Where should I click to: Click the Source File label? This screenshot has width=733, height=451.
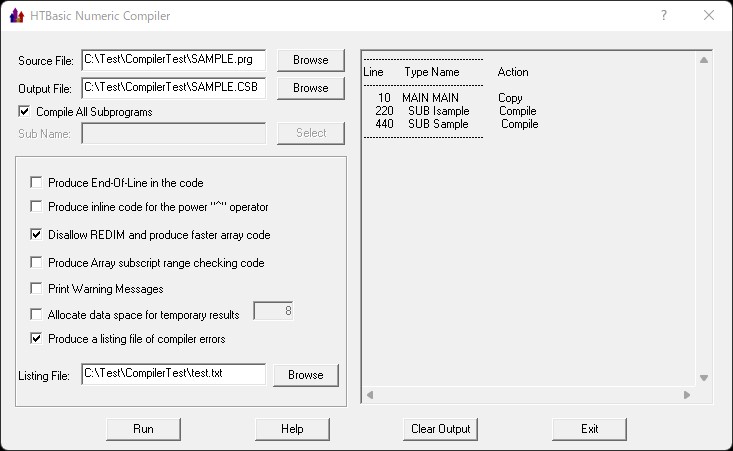coord(46,61)
